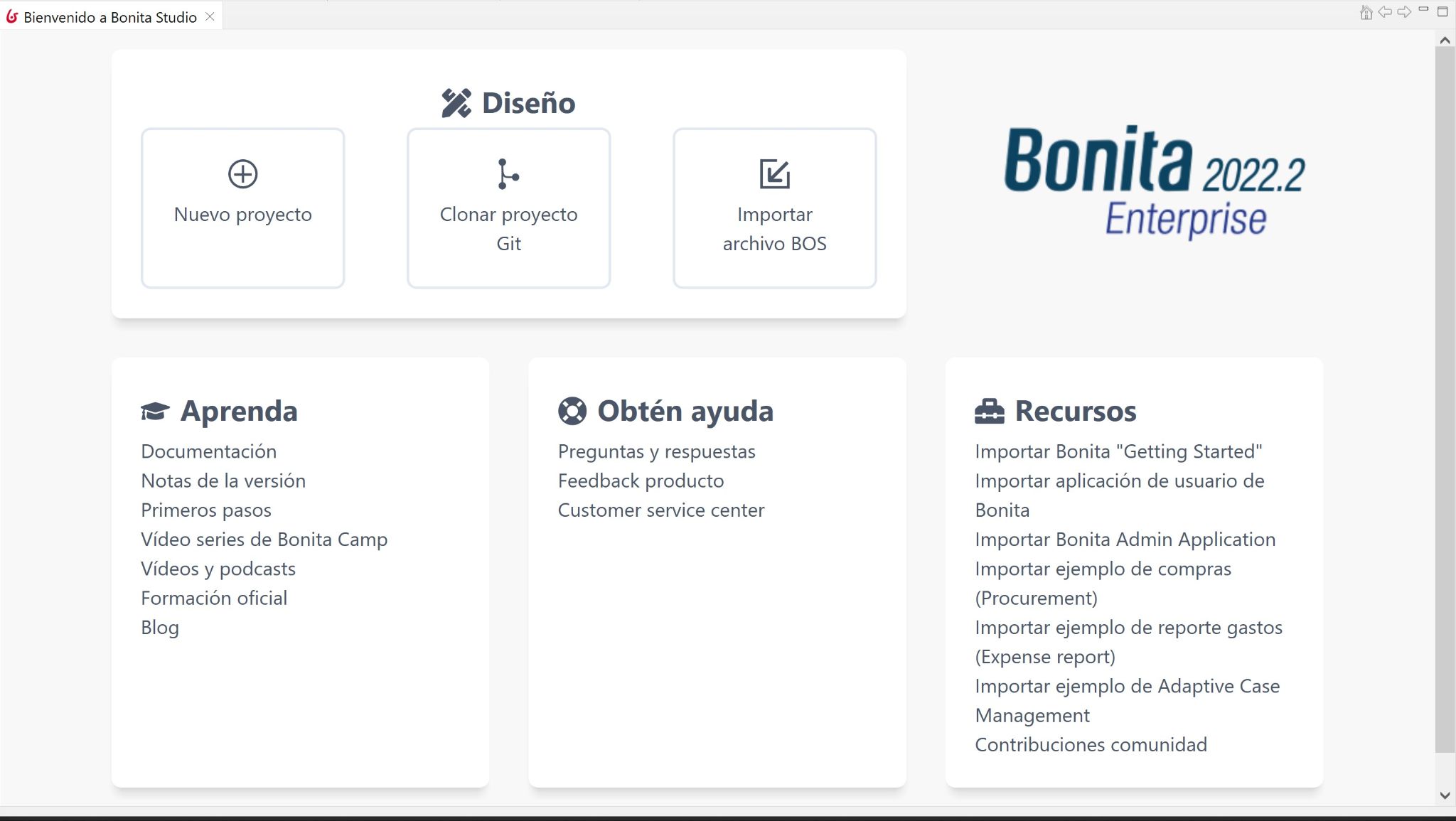
Task: Close the Bienvenido a Bonita Studio tab
Action: click(210, 16)
